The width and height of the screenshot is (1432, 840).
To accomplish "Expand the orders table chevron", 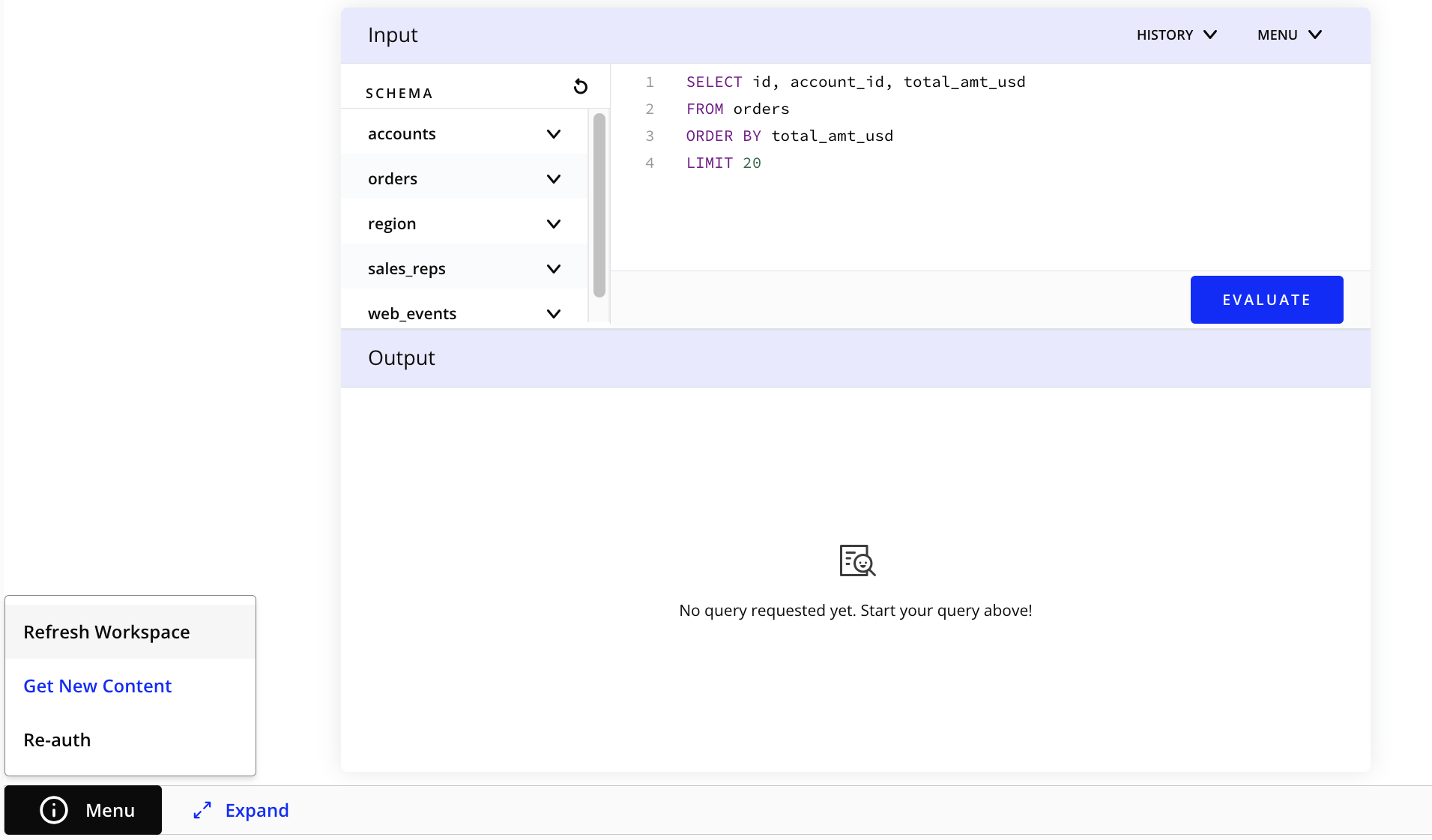I will pos(554,179).
